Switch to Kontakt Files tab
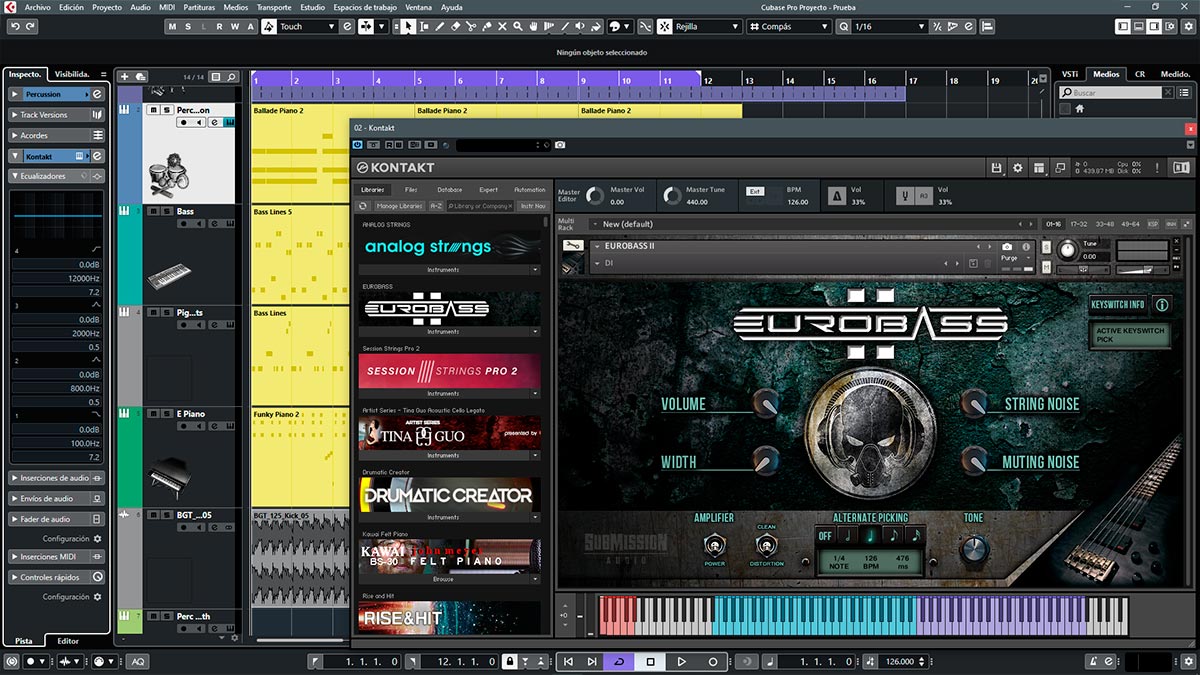1200x675 pixels. (x=411, y=189)
